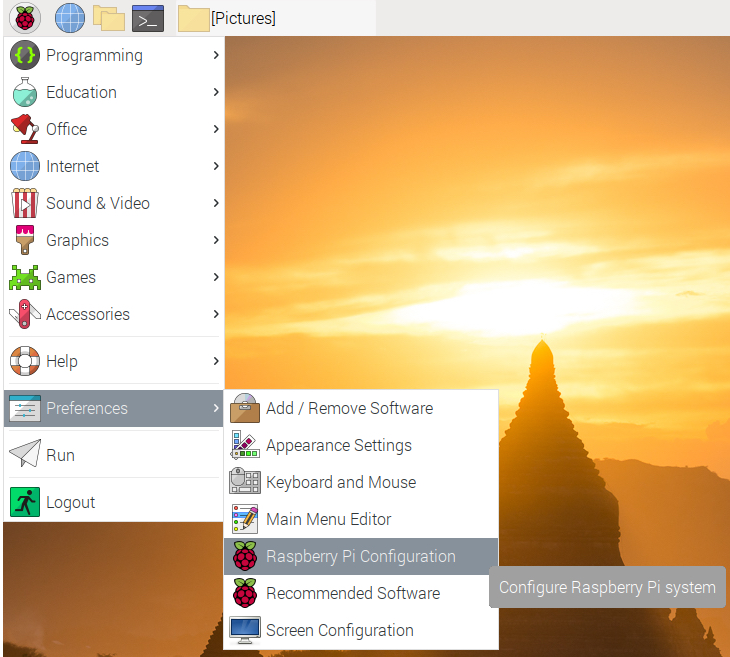Viewport: 730px width, 657px height.
Task: Expand the Programming submenu arrow
Action: click(215, 55)
